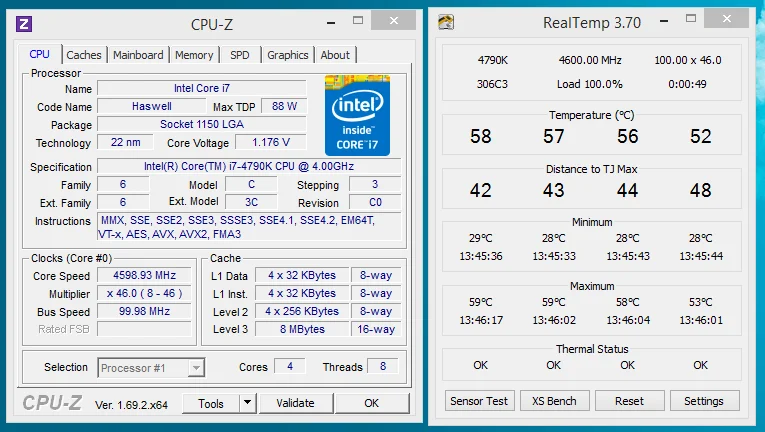
Task: Click the Specification field i7-4790K text
Action: click(249, 166)
